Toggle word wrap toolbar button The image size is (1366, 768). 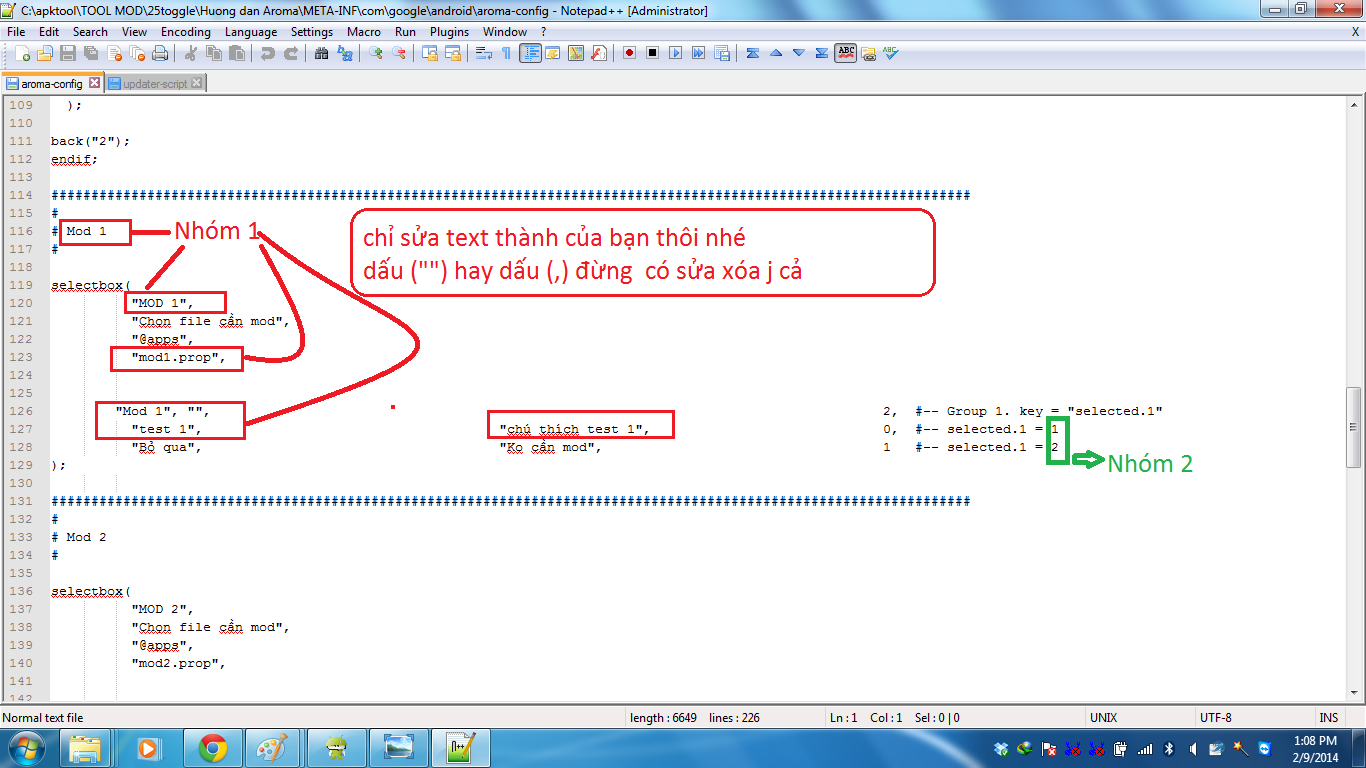coord(483,53)
